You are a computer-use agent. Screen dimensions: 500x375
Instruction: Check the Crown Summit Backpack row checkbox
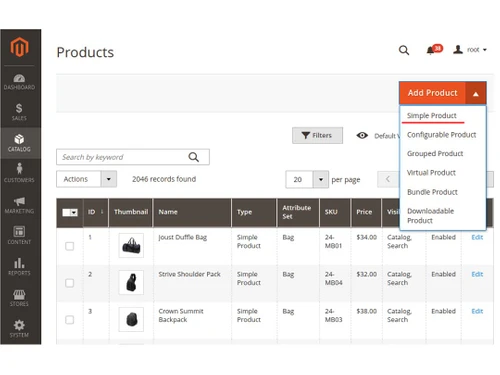click(69, 320)
